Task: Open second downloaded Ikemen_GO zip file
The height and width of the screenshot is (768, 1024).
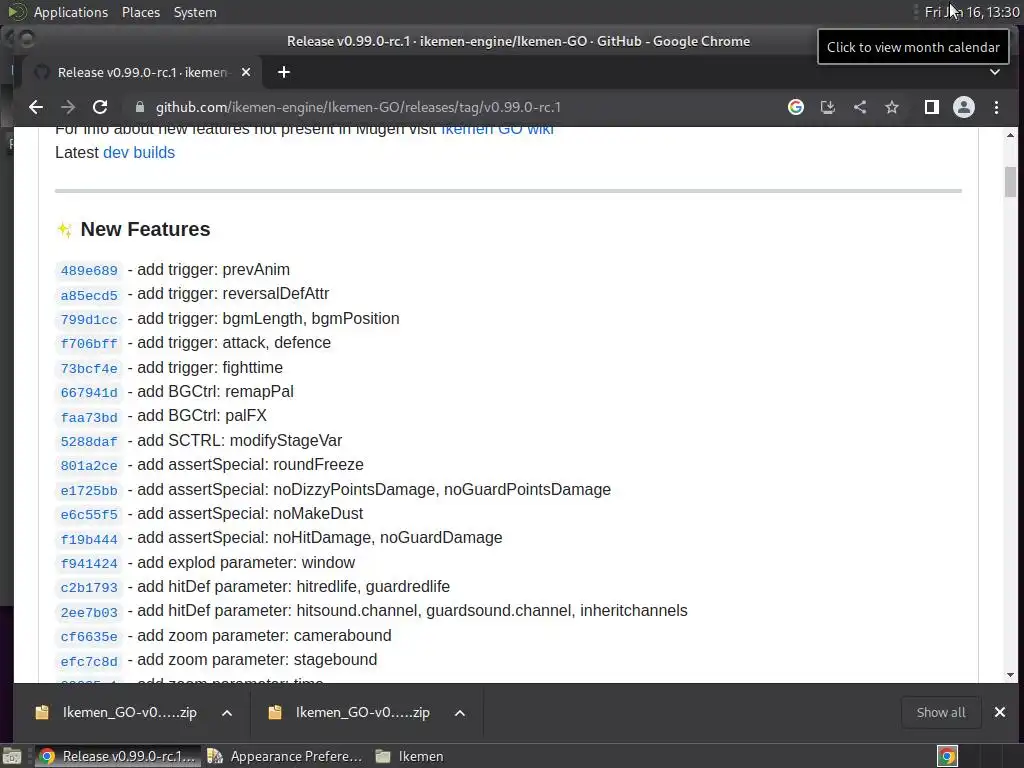Action: click(351, 712)
